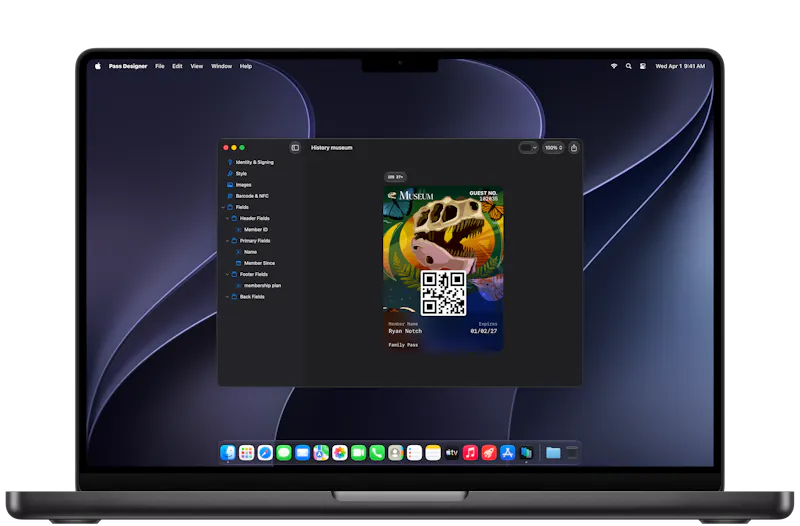Screen dimensions: 800x526
Task: Select the Member ID field
Action: (252, 230)
